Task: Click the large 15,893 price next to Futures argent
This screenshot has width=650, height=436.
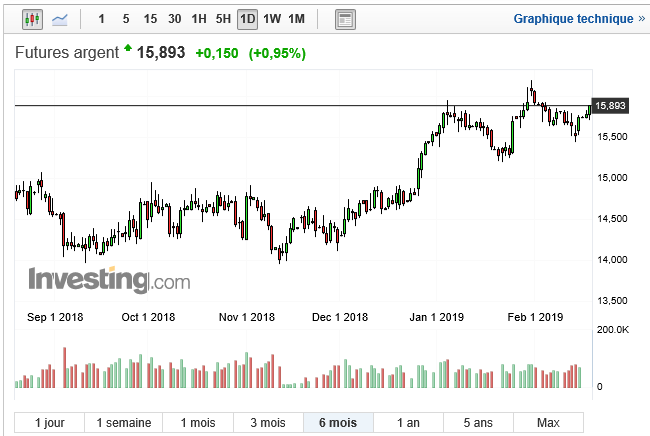Action: pos(161,53)
